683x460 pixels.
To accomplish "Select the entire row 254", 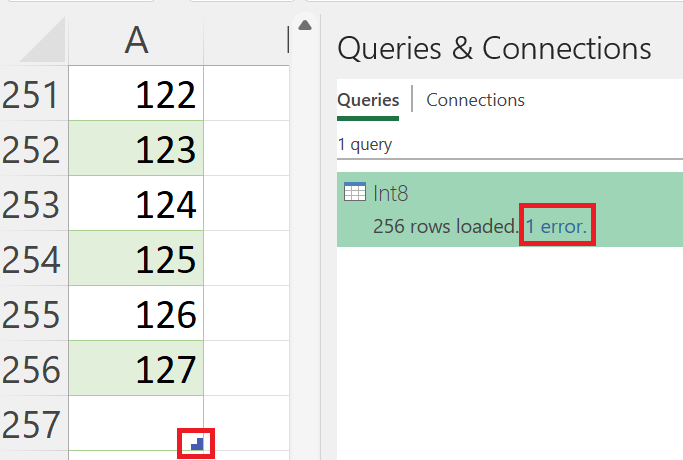I will coord(34,260).
